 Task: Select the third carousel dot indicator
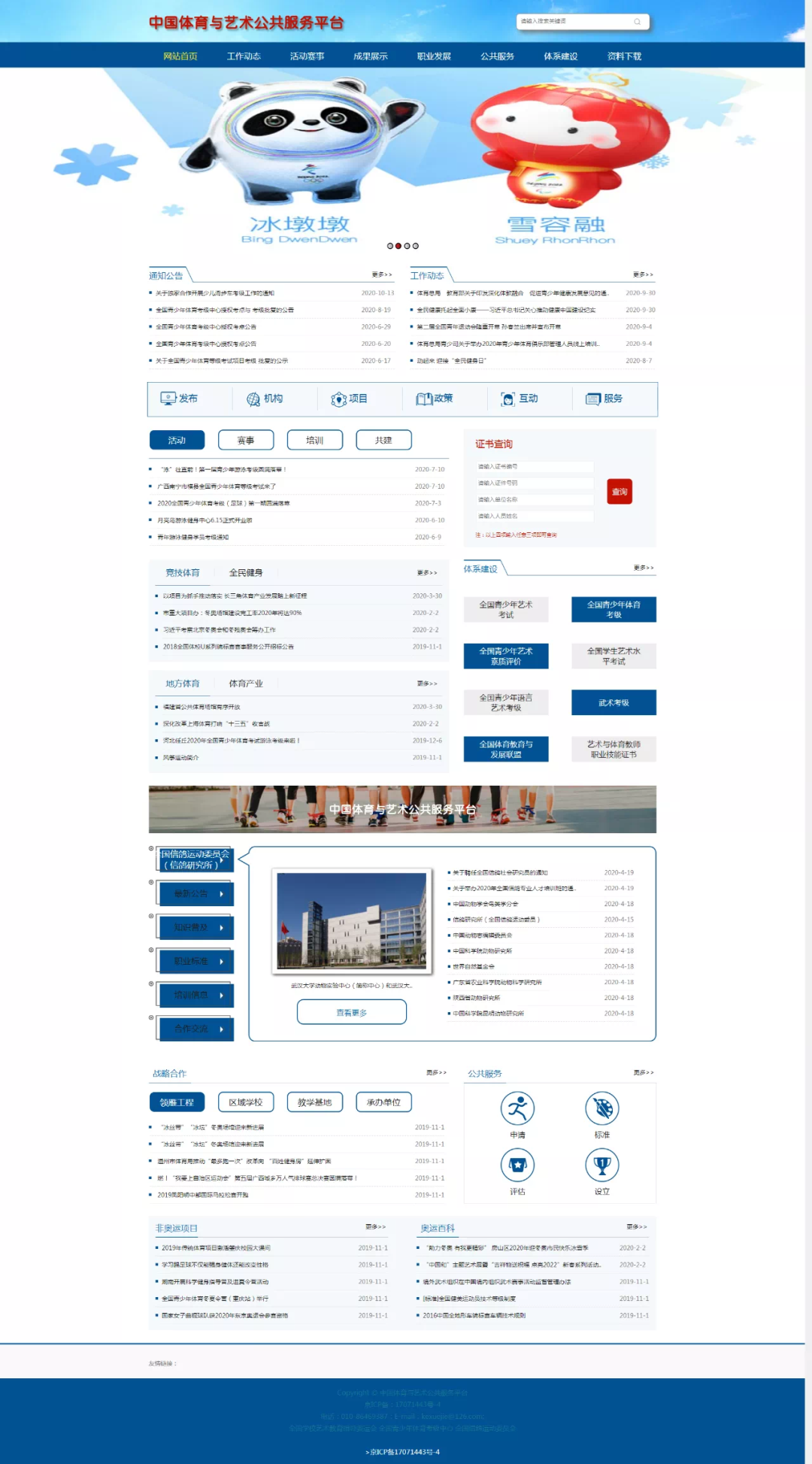pos(407,246)
